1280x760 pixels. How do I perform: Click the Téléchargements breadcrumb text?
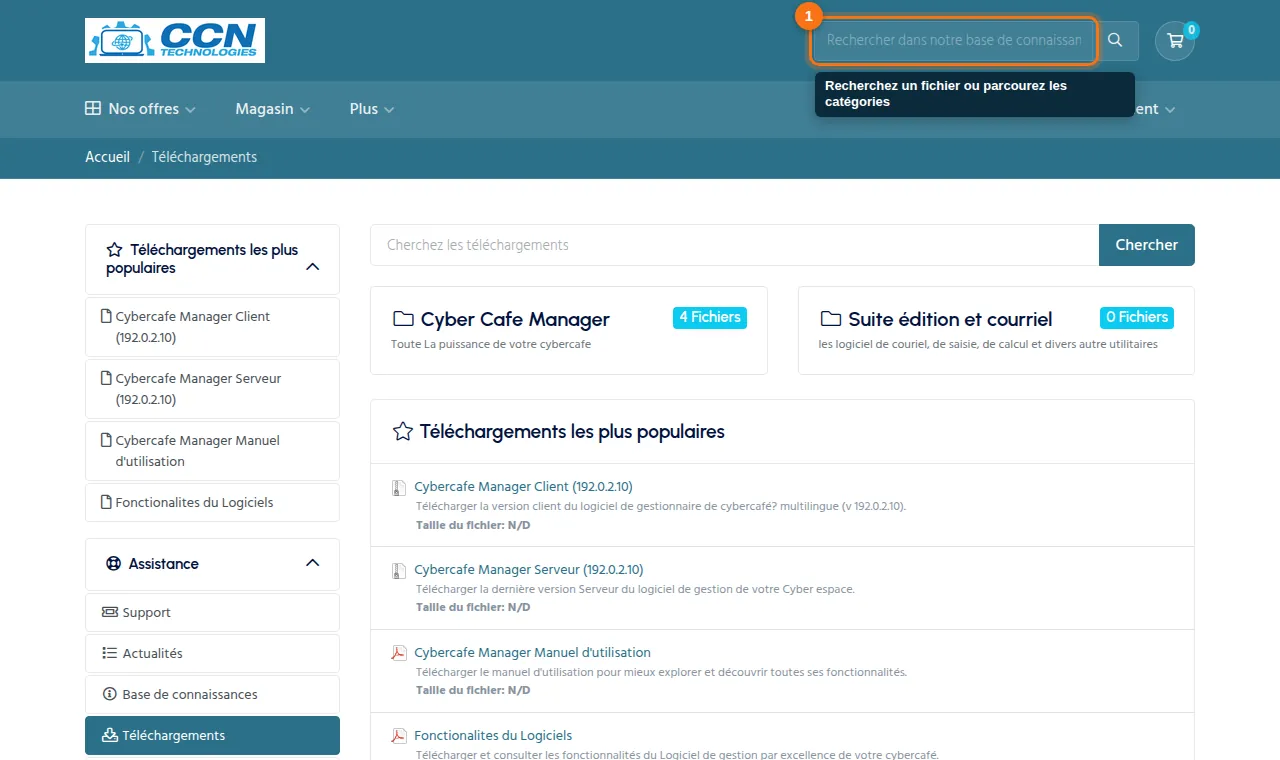tap(204, 157)
